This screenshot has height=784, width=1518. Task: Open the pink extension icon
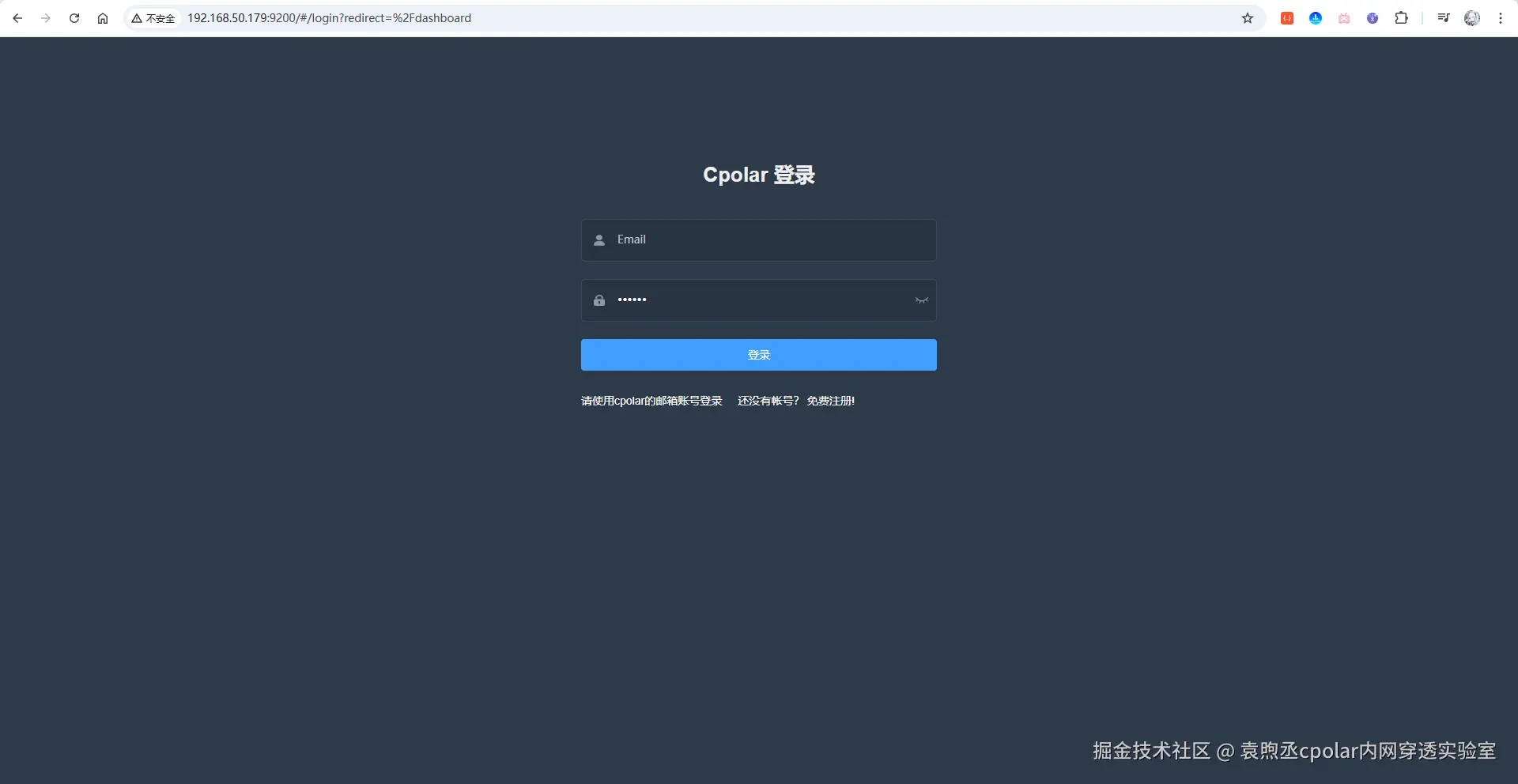(1344, 18)
